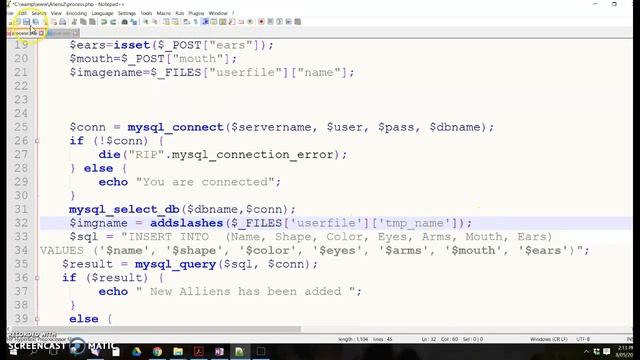
Task: Click the Save All toolbar icon
Action: pos(36,22)
